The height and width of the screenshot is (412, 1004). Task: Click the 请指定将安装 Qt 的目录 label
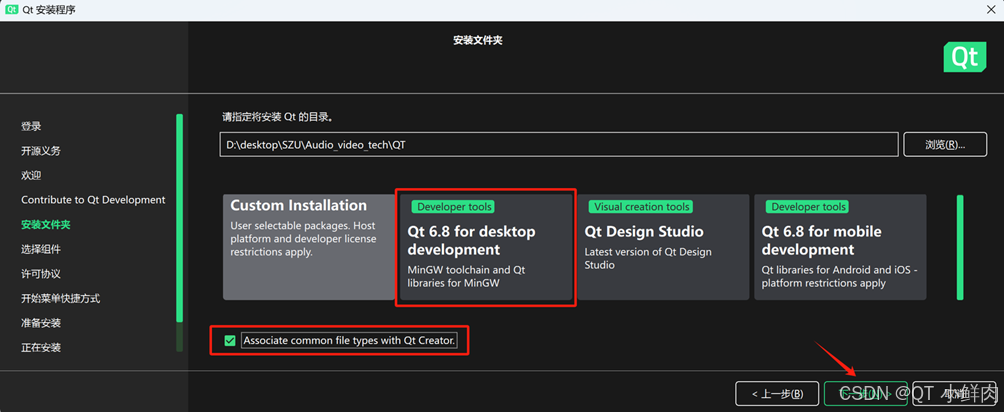tap(280, 117)
